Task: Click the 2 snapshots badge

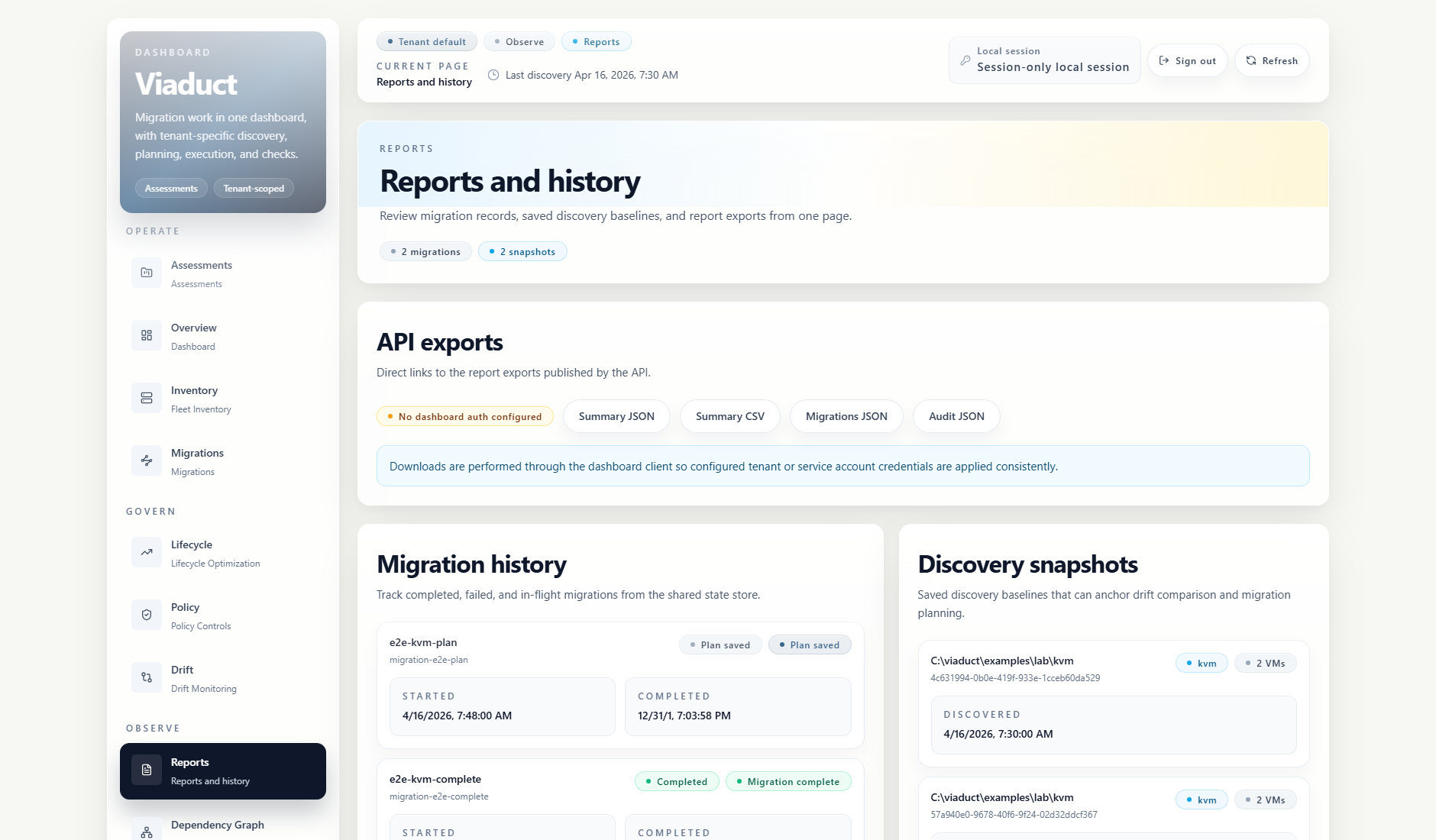Action: 522,251
